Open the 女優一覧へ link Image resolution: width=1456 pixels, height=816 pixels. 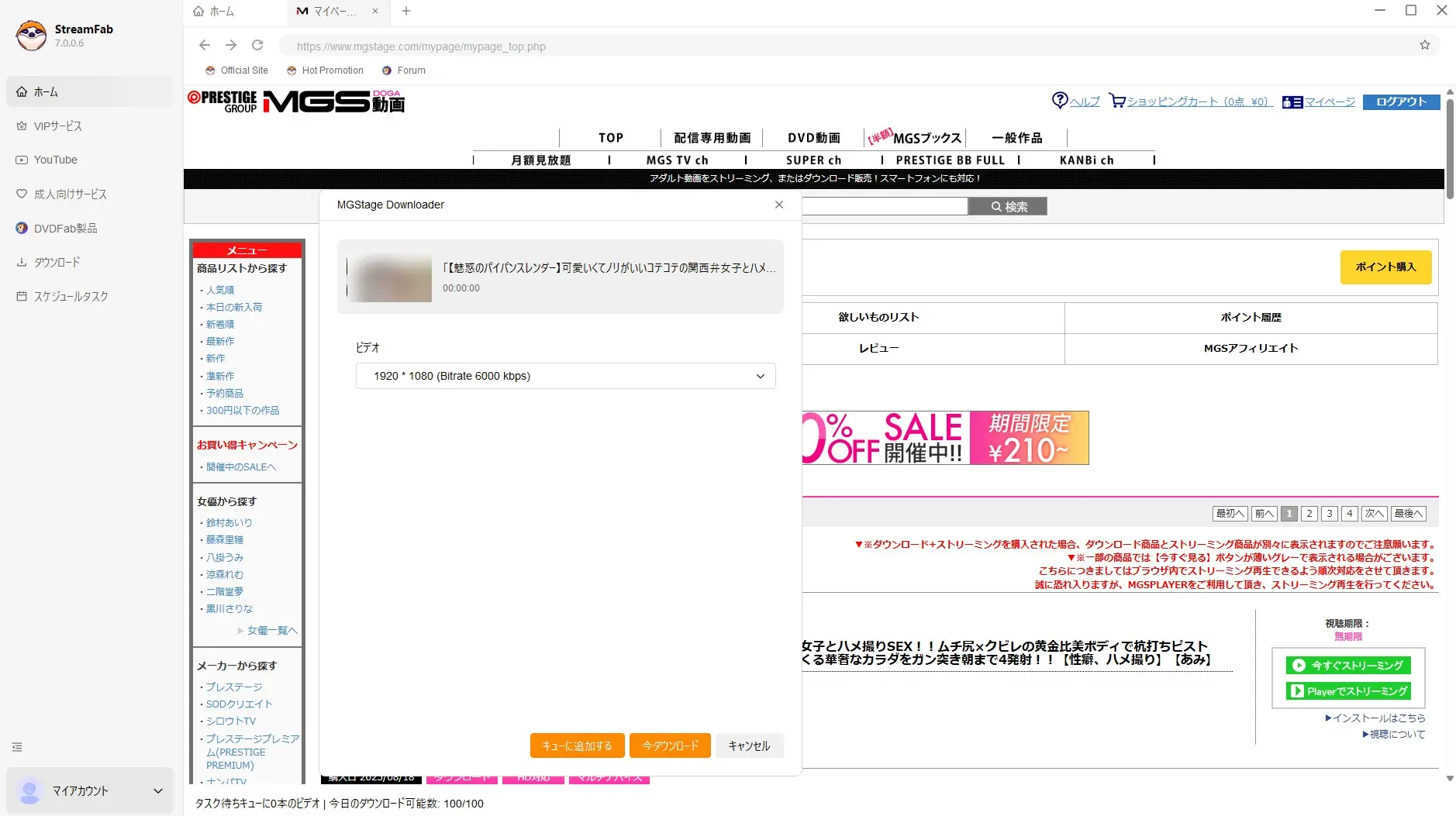[272, 630]
